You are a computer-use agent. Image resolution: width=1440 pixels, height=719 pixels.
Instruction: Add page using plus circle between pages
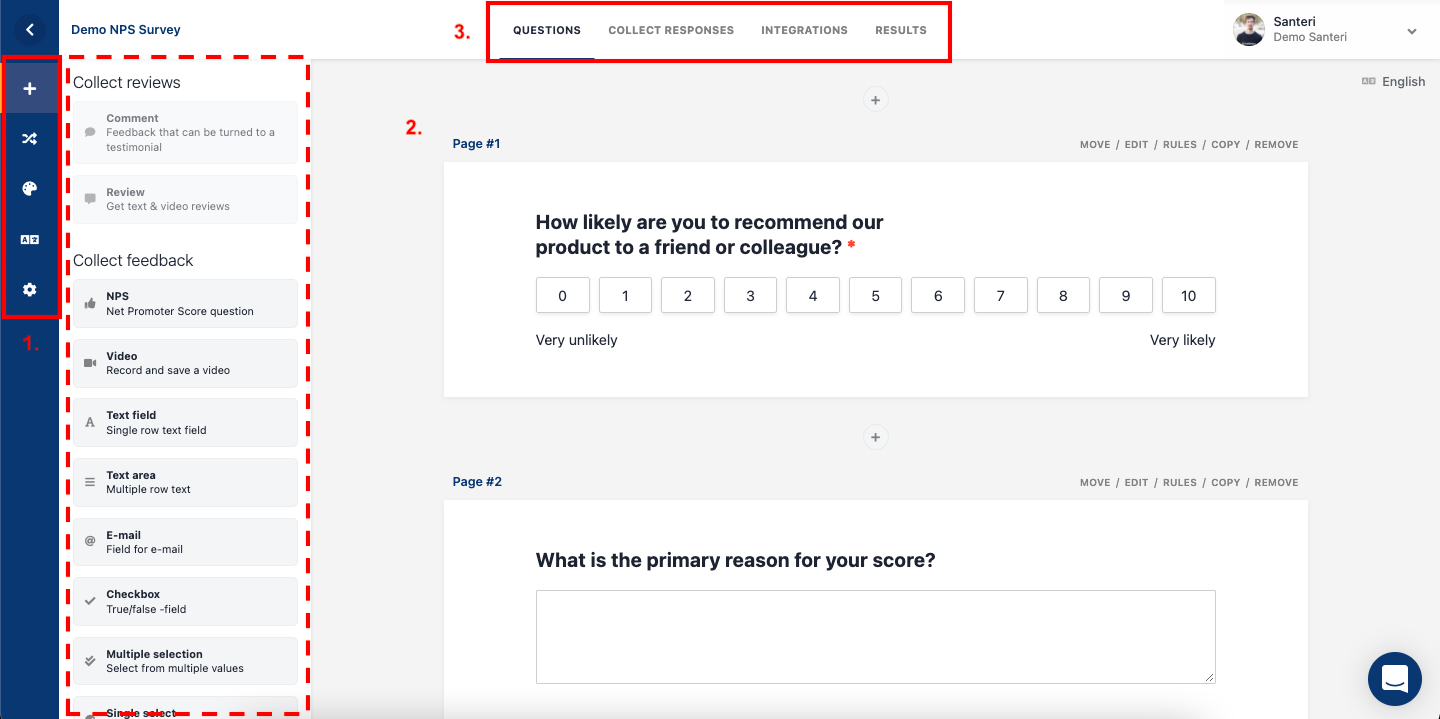pos(875,437)
